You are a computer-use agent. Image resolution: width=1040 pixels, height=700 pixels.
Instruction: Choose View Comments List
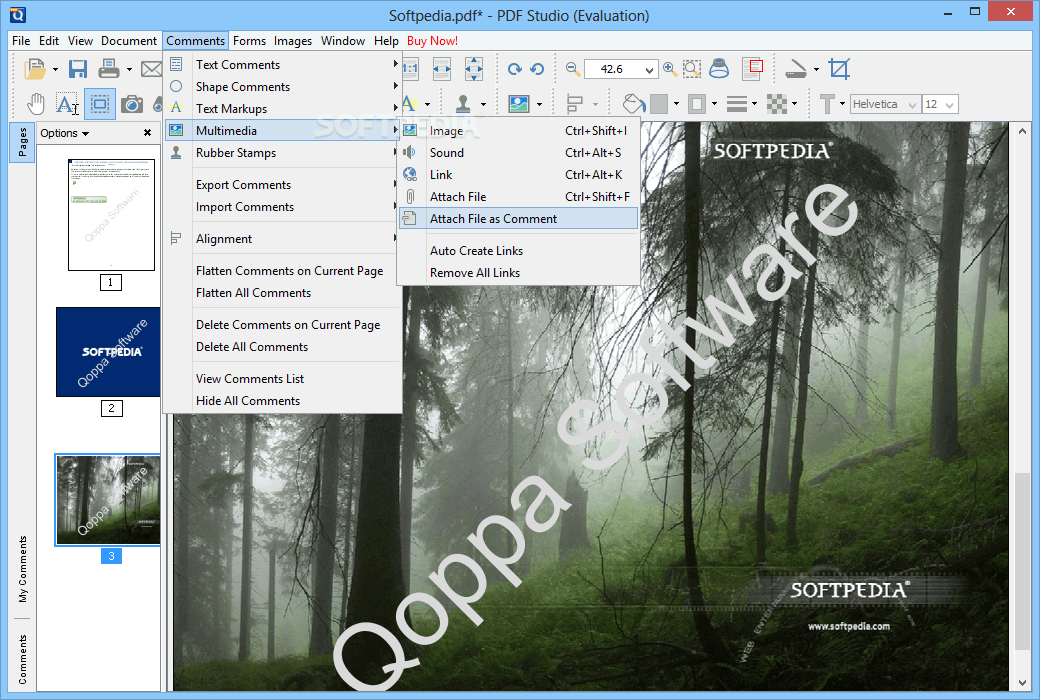click(283, 379)
